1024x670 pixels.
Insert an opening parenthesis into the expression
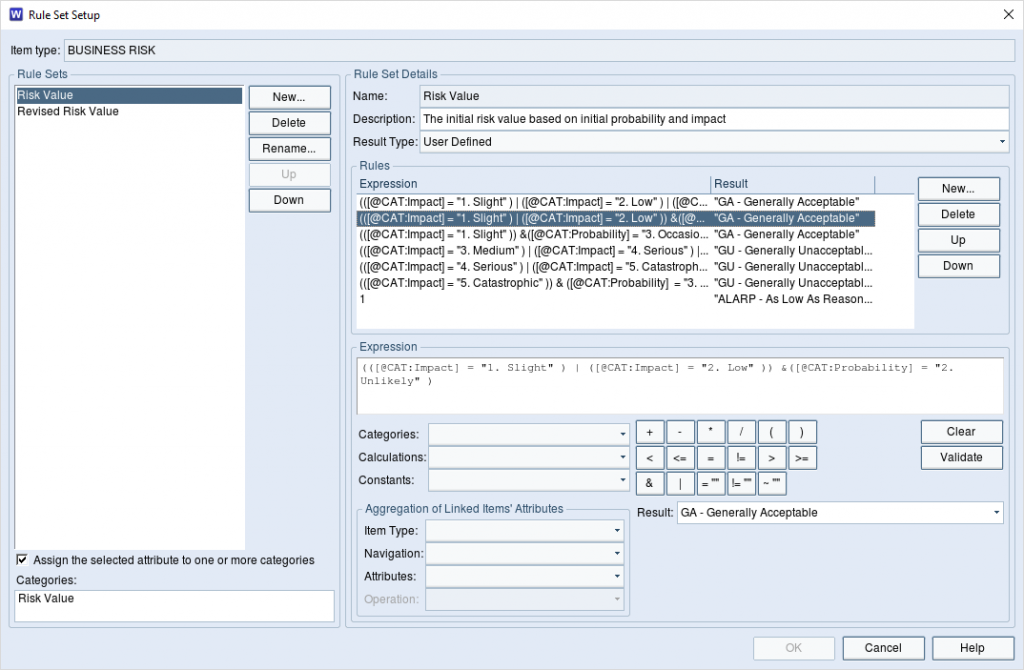772,431
